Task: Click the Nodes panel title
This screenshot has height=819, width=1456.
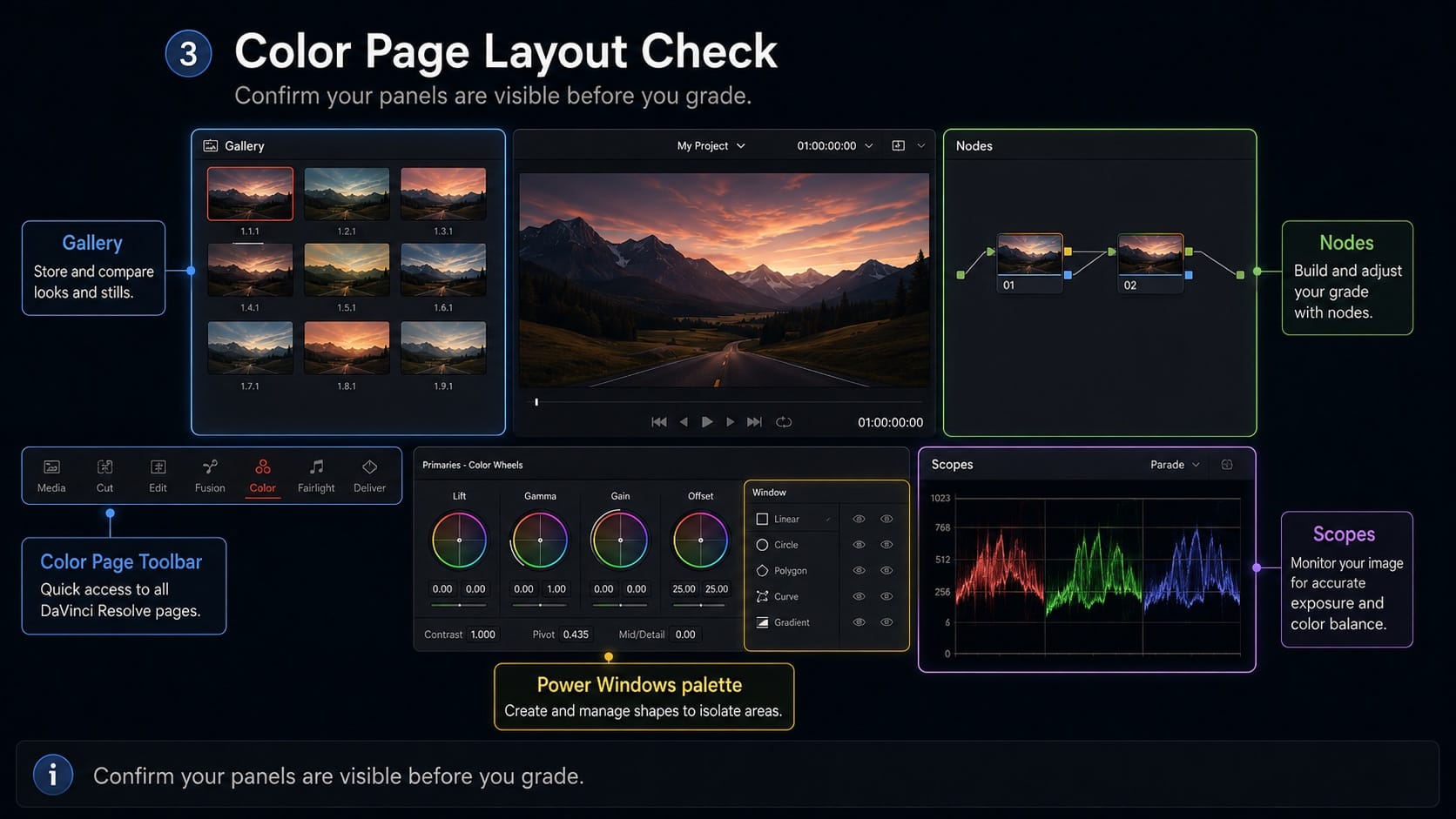Action: tap(974, 146)
